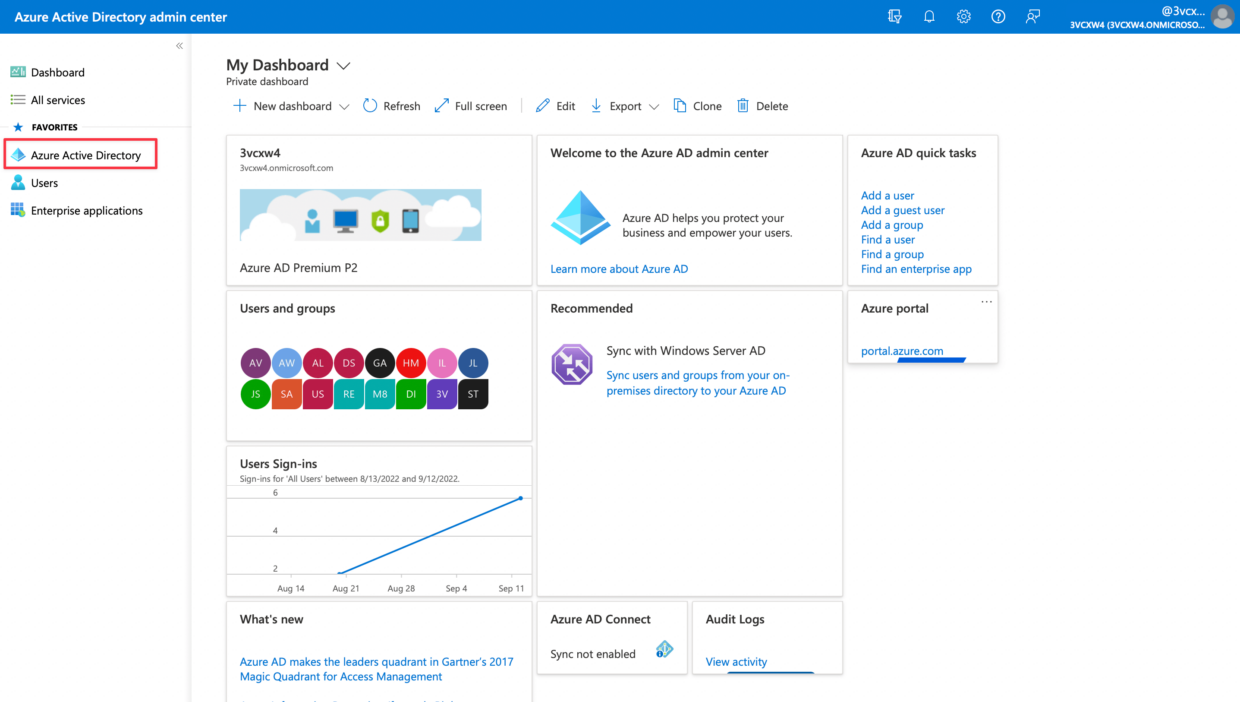
Task: Open notifications with the bell icon
Action: click(x=929, y=16)
